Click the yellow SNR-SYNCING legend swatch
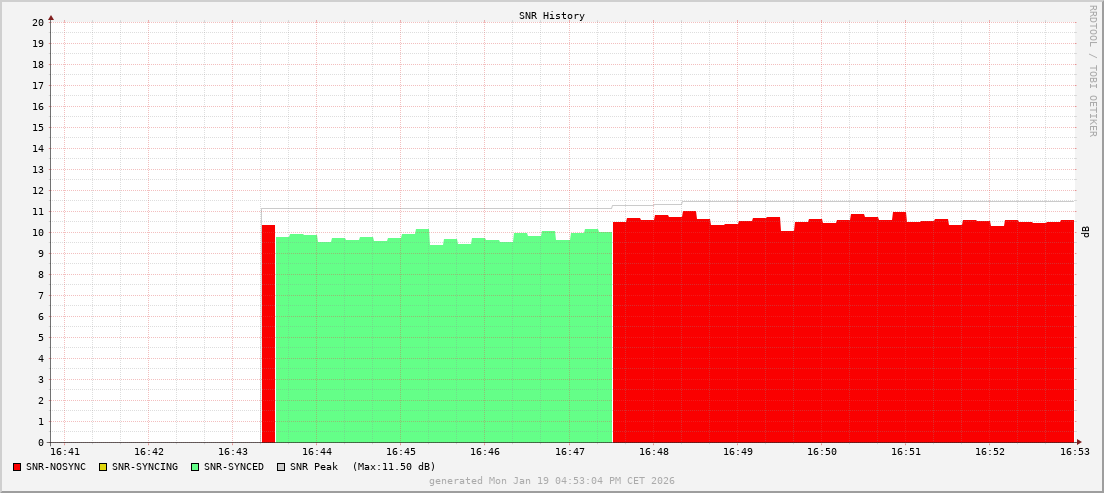This screenshot has width=1104, height=493. pos(102,467)
